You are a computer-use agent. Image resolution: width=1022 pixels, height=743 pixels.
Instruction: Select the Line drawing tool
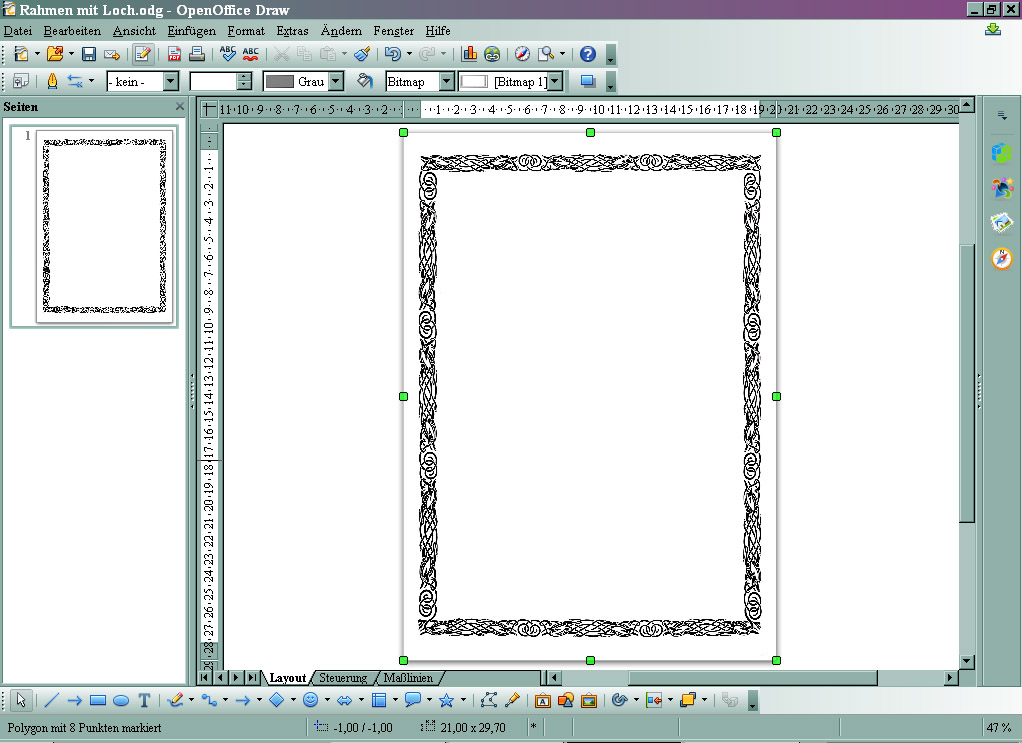coord(51,700)
